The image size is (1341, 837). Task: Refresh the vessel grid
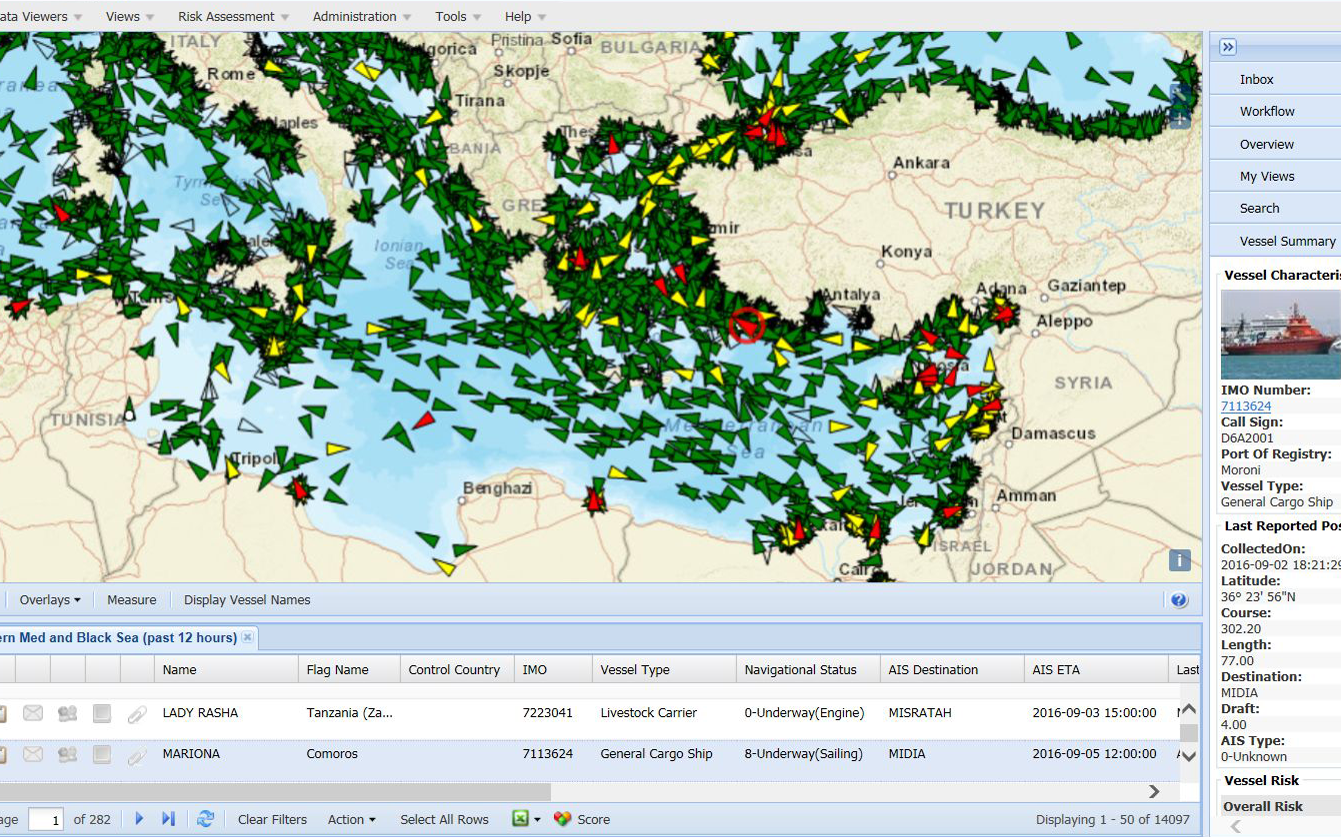point(205,819)
